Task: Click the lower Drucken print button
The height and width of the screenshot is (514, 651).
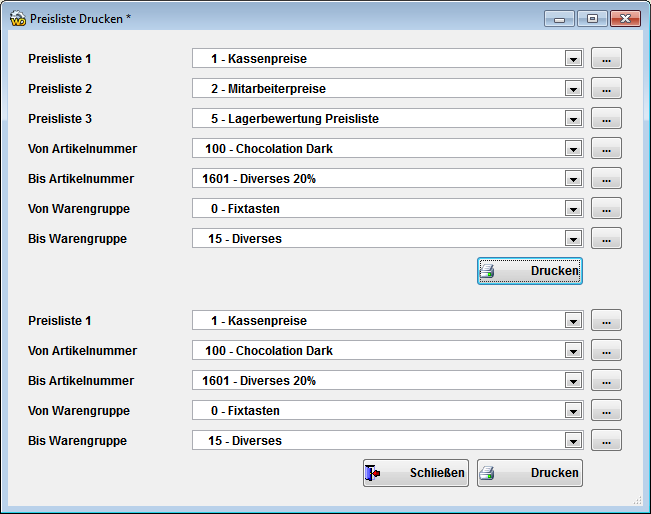Action: 529,472
